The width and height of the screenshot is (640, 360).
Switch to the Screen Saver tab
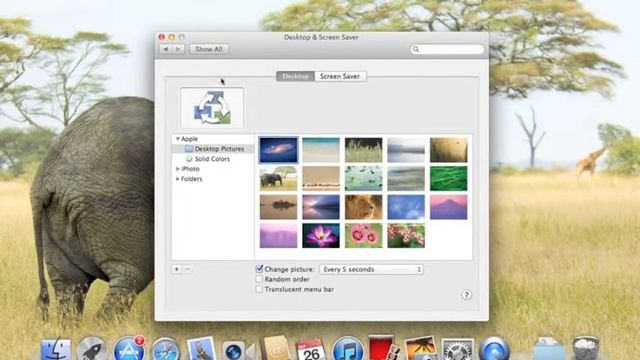[340, 76]
